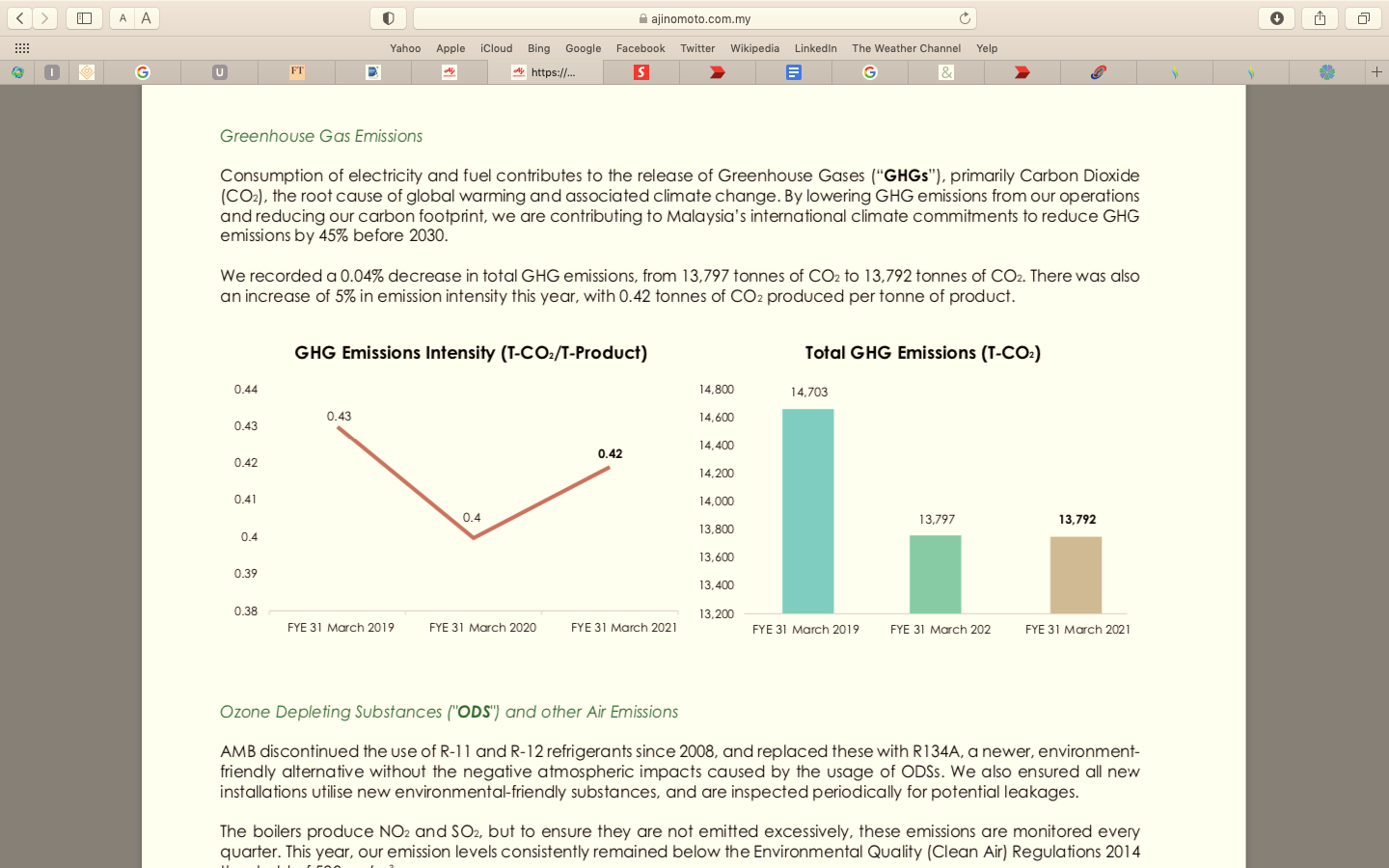Switch to the red chevron tab beside 'S' tab
This screenshot has width=1389, height=868.
(x=718, y=72)
